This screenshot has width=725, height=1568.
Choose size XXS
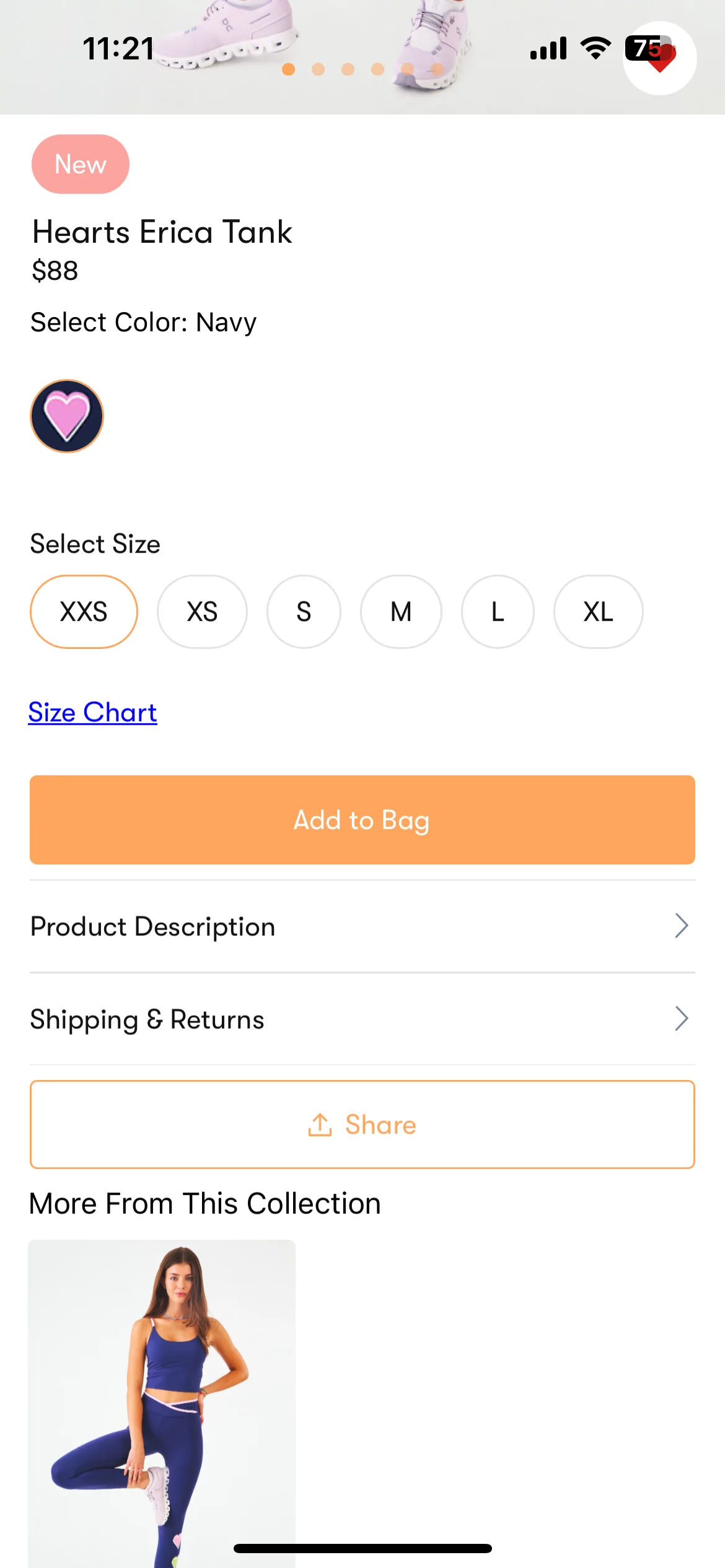[x=84, y=612]
